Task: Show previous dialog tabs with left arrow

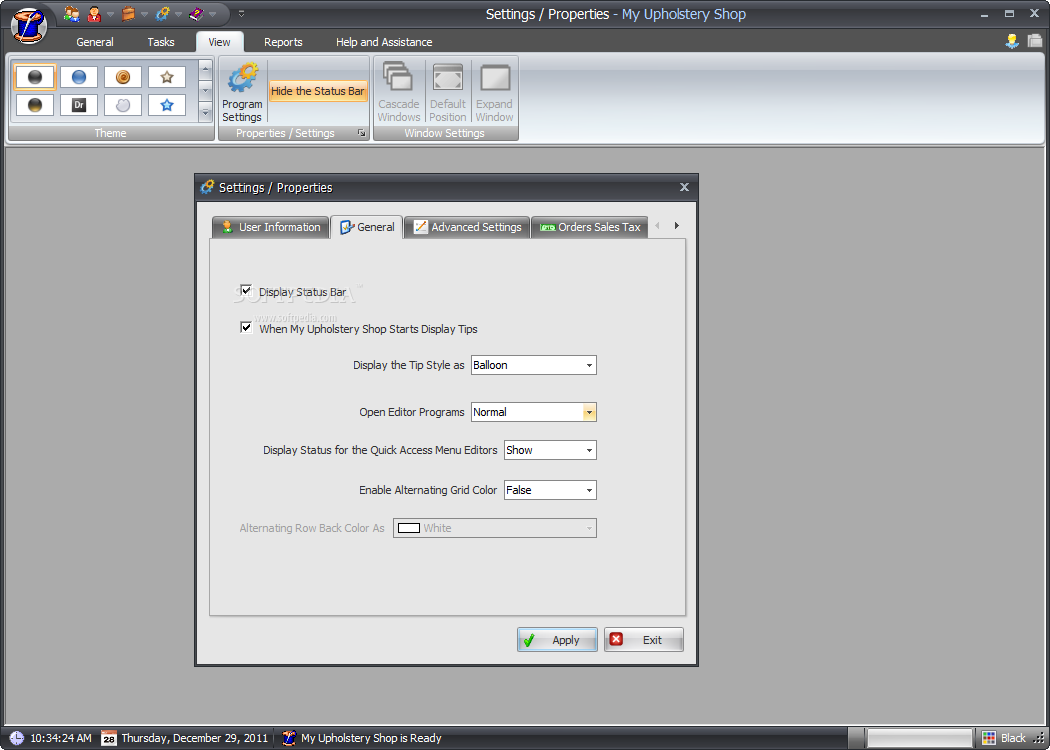Action: (x=657, y=226)
